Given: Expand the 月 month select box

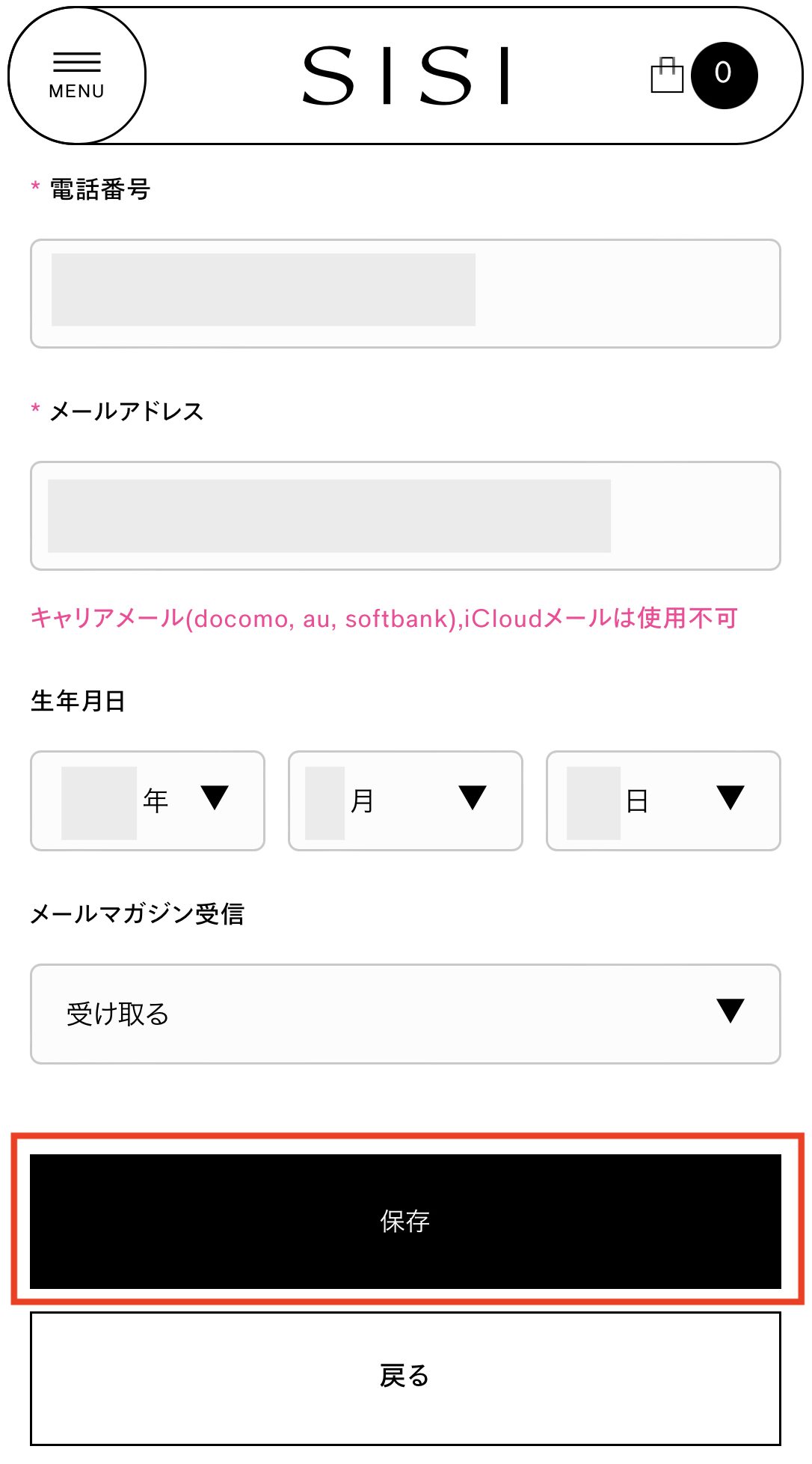Looking at the screenshot, I should tap(405, 800).
